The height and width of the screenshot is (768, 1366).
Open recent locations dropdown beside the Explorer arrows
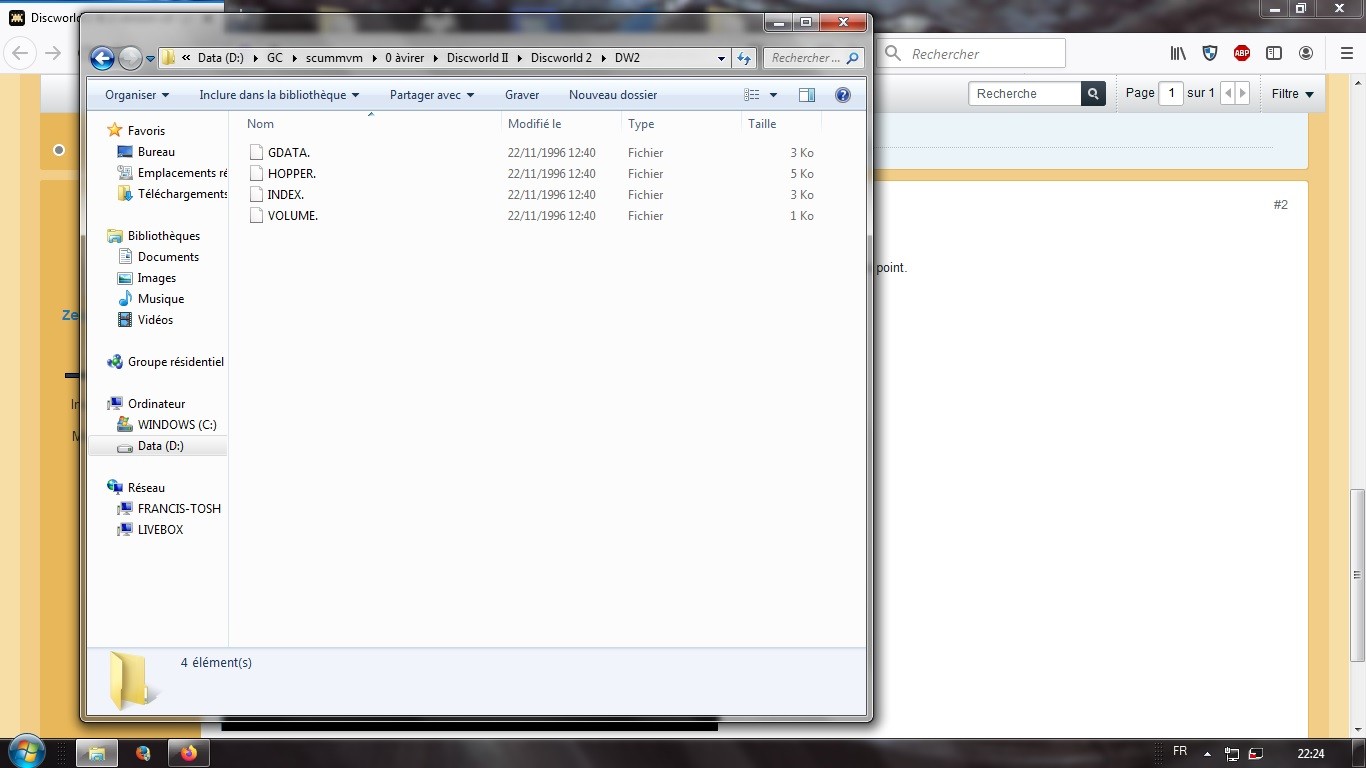point(151,59)
